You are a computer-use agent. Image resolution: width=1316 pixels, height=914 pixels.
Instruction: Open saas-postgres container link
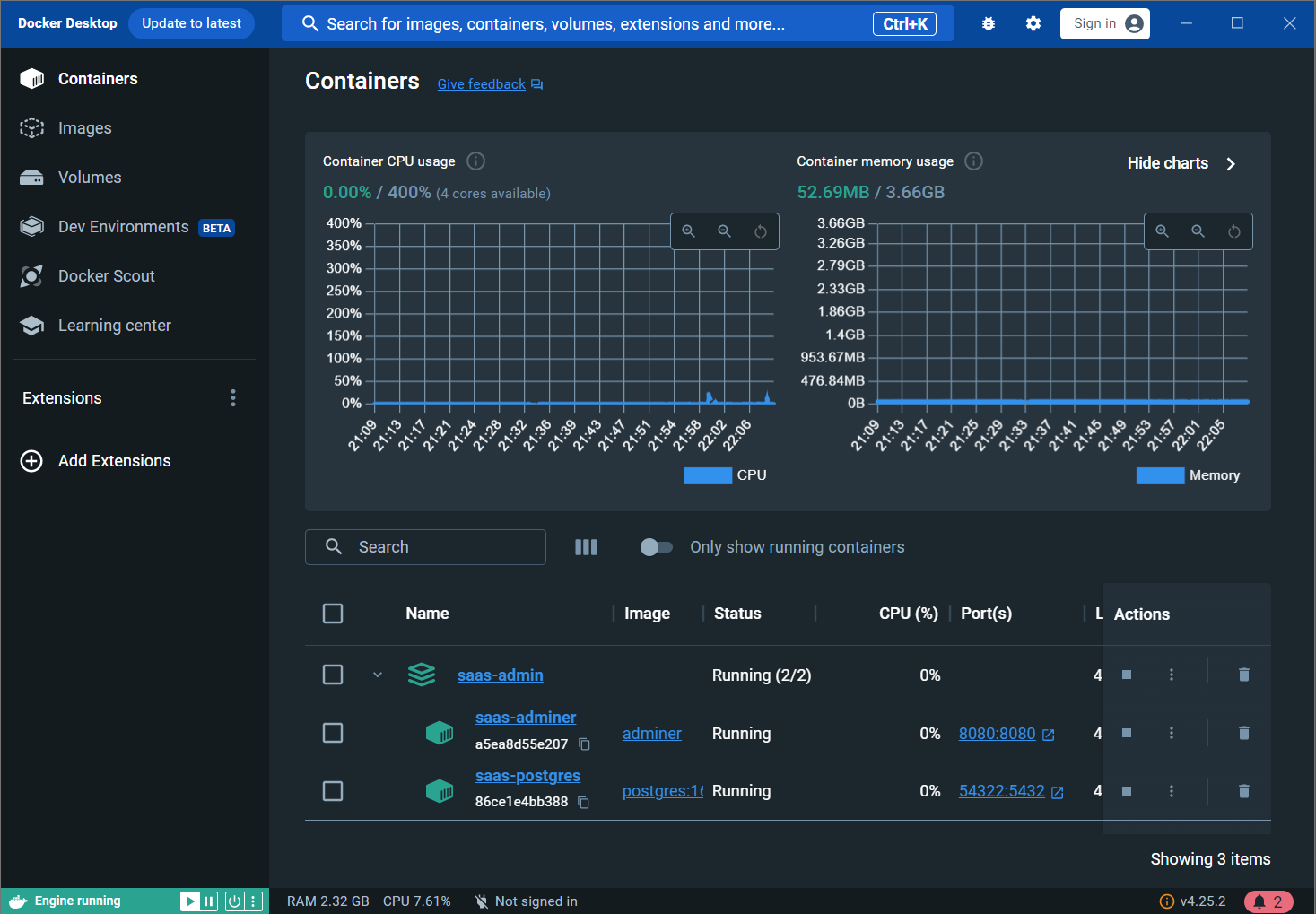(x=527, y=776)
